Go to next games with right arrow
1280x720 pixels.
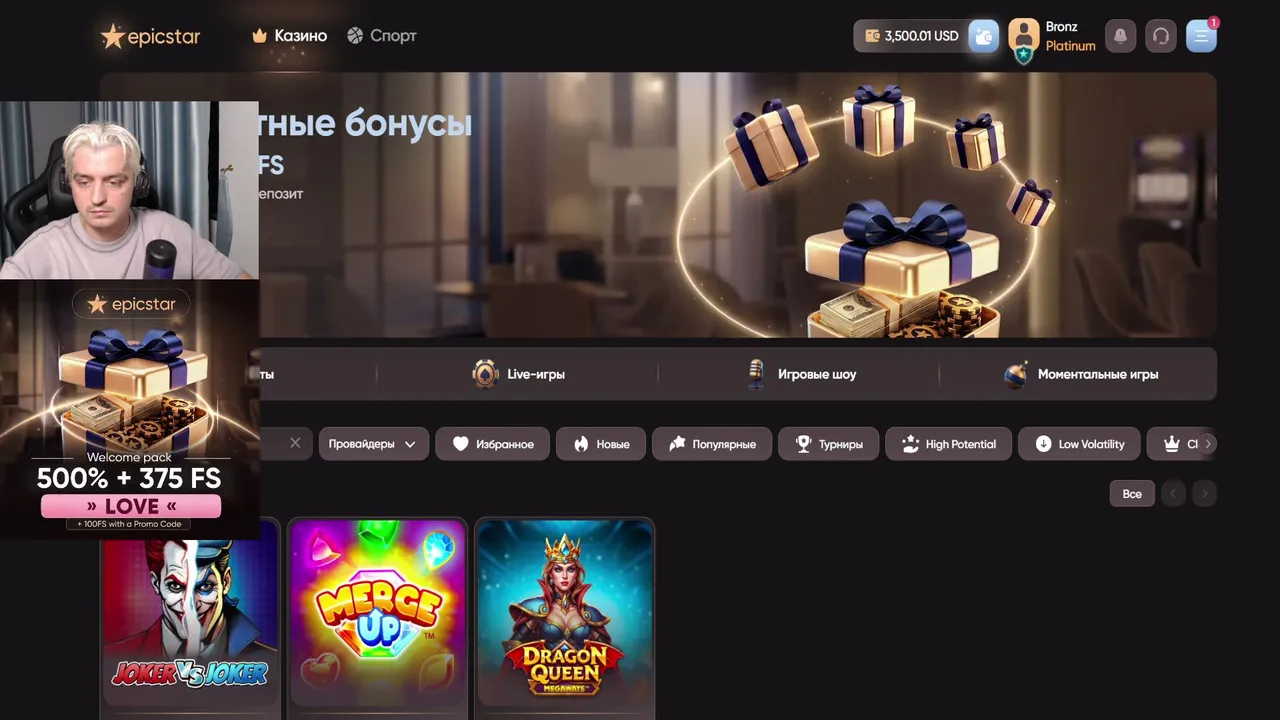(1205, 493)
